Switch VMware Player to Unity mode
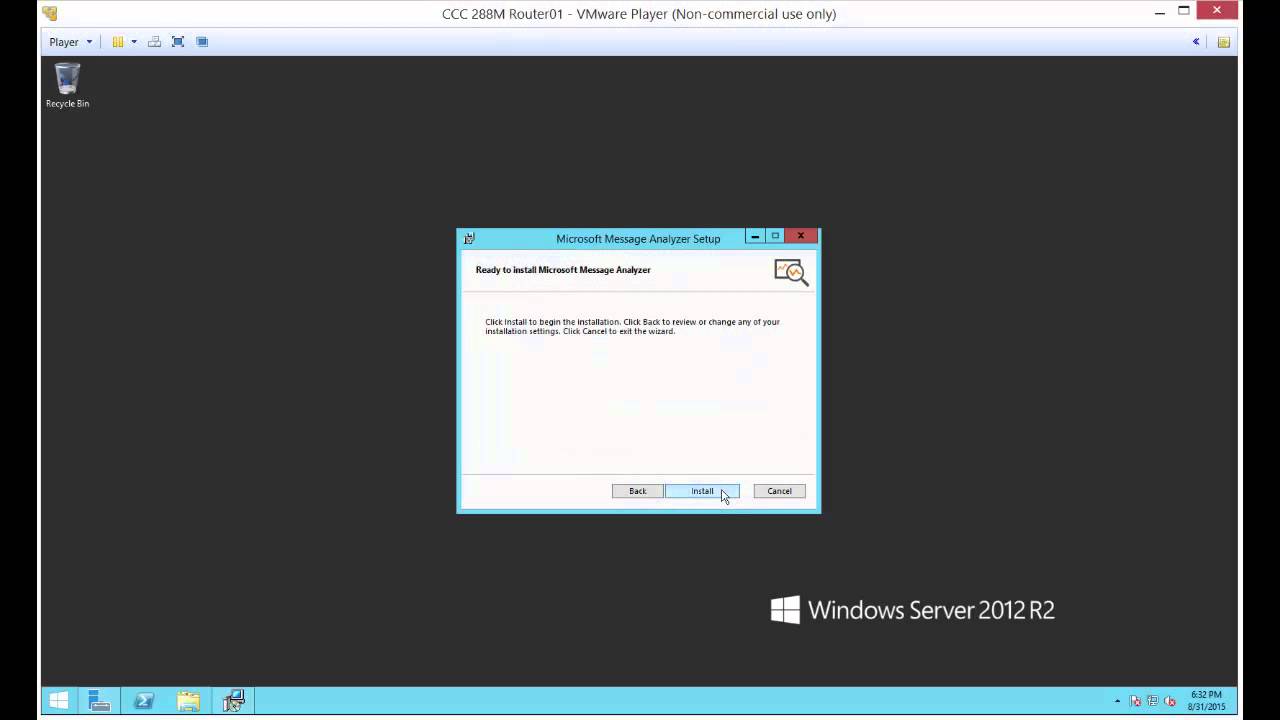The width and height of the screenshot is (1280, 720). 202,42
